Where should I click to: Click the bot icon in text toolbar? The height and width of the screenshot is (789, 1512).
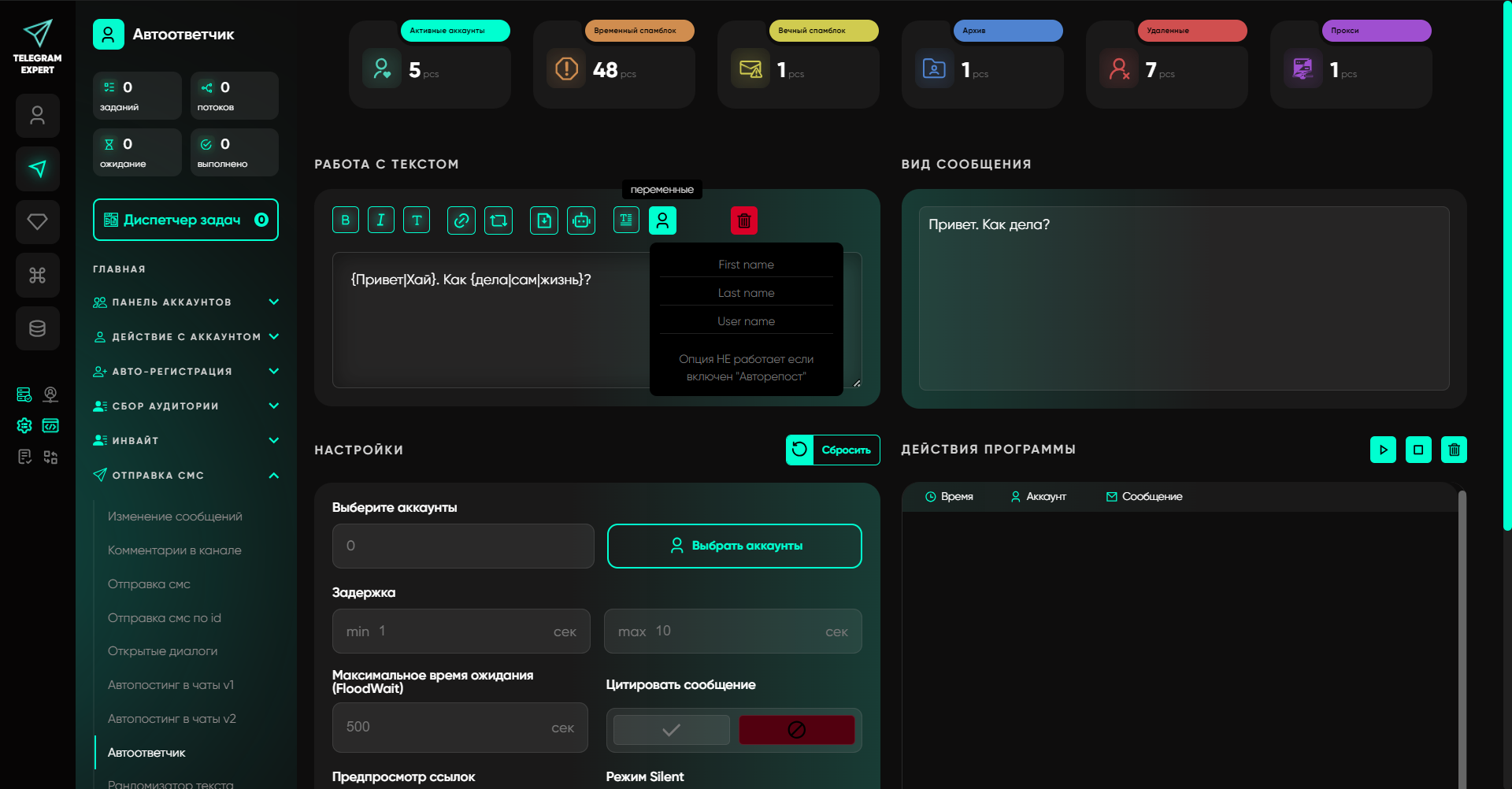point(581,220)
